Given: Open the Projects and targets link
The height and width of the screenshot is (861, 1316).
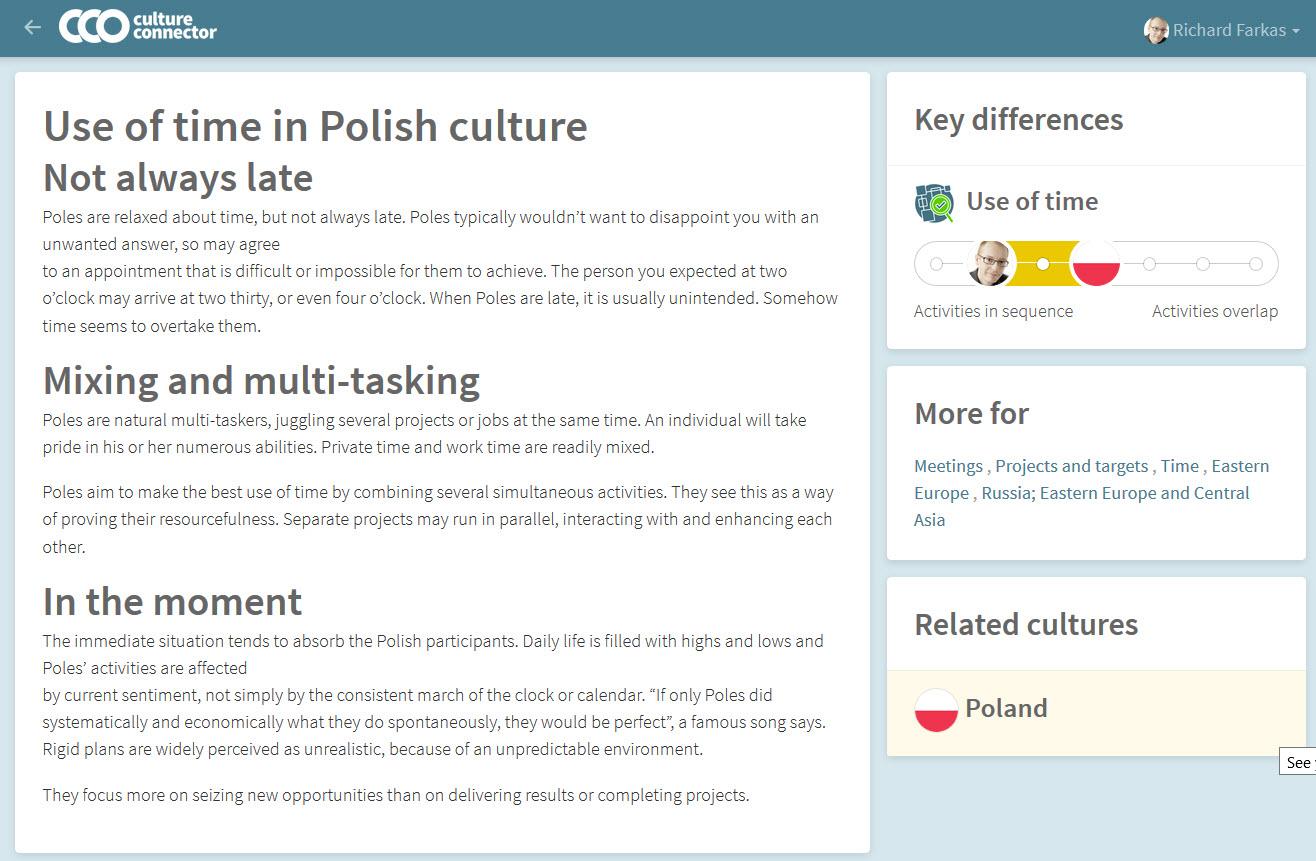Looking at the screenshot, I should point(1072,466).
